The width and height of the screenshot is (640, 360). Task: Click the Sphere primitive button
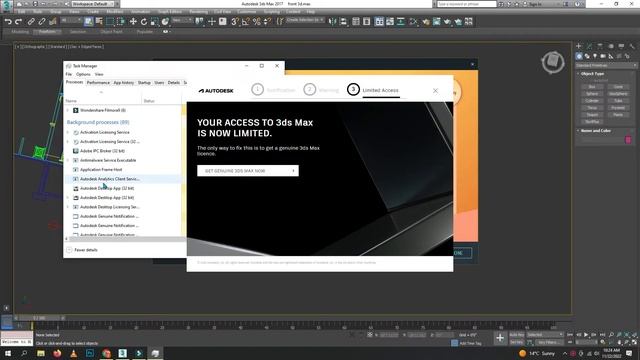click(x=592, y=94)
